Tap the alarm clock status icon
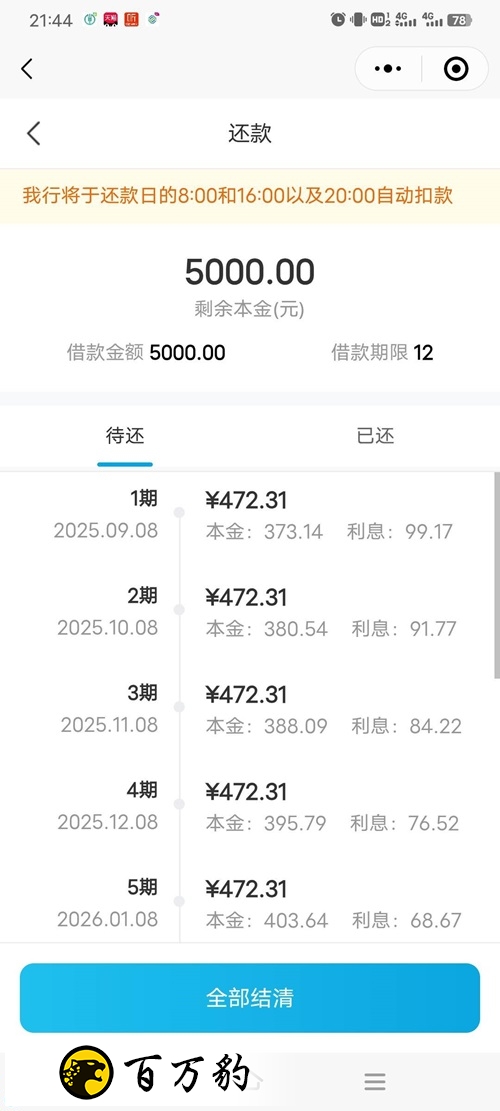The width and height of the screenshot is (500, 1111). [338, 20]
